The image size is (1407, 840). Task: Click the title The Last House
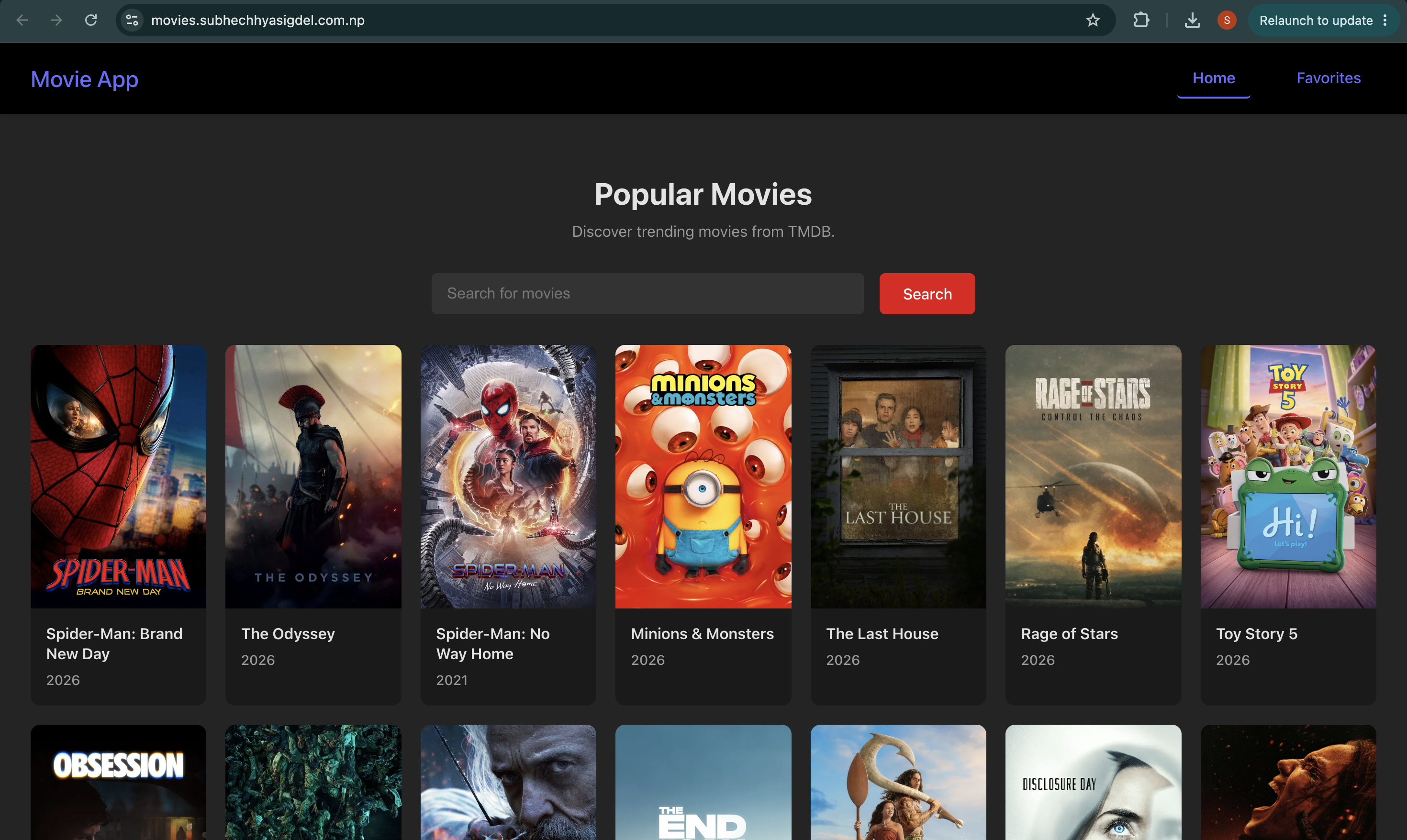click(882, 633)
